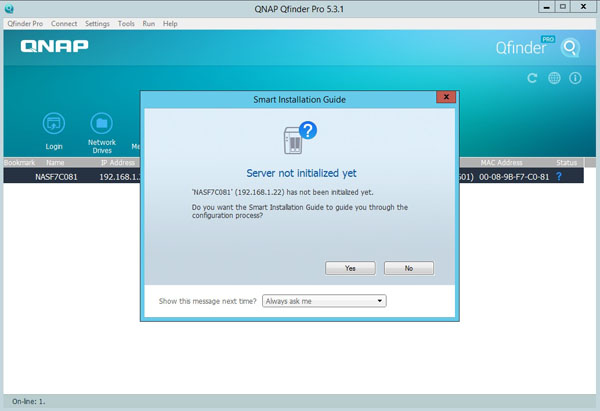Open the 'Always ask me' dropdown
Screen dimensions: 600x411
click(324, 301)
